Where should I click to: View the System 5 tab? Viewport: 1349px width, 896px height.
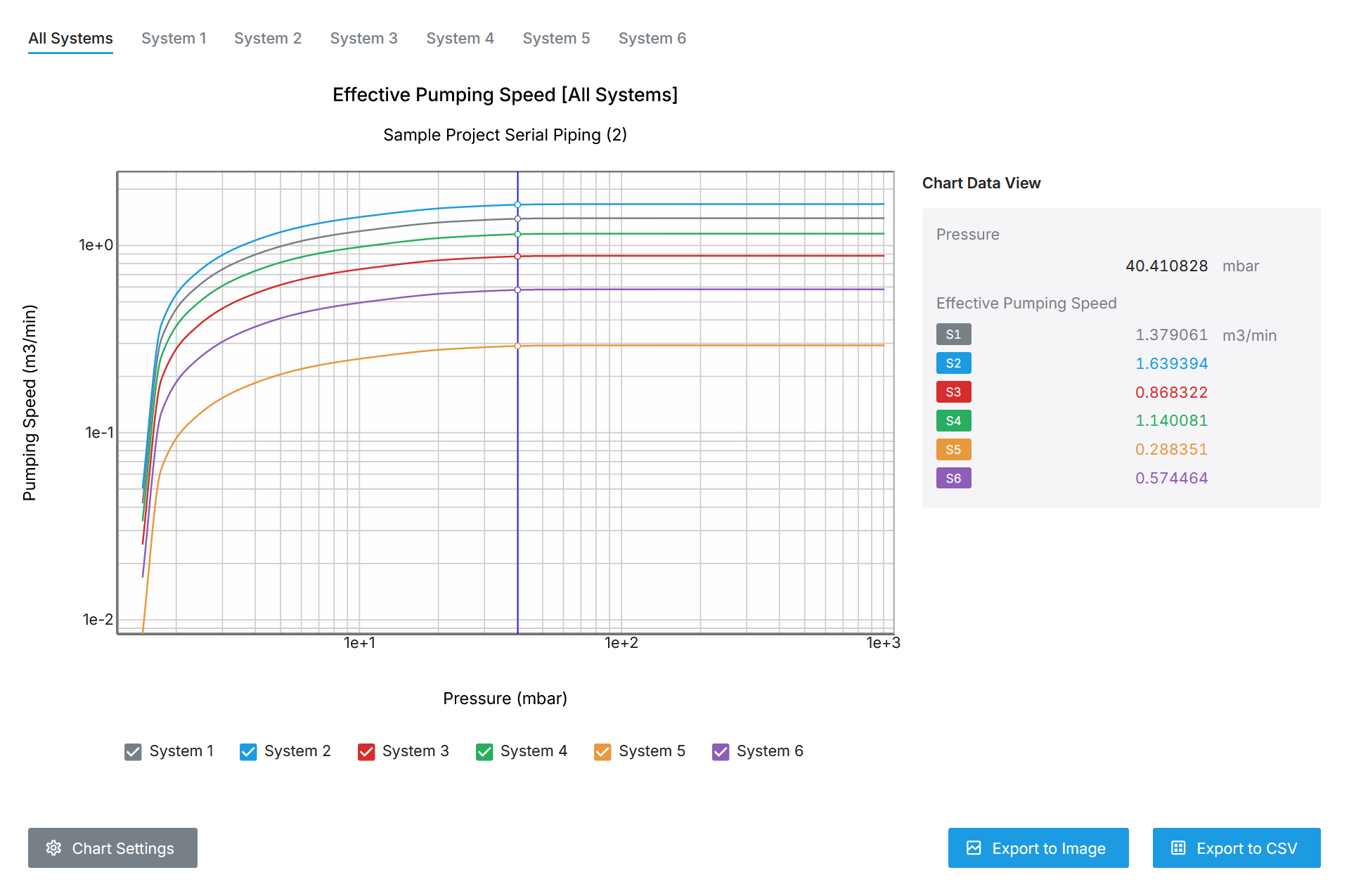pos(557,39)
